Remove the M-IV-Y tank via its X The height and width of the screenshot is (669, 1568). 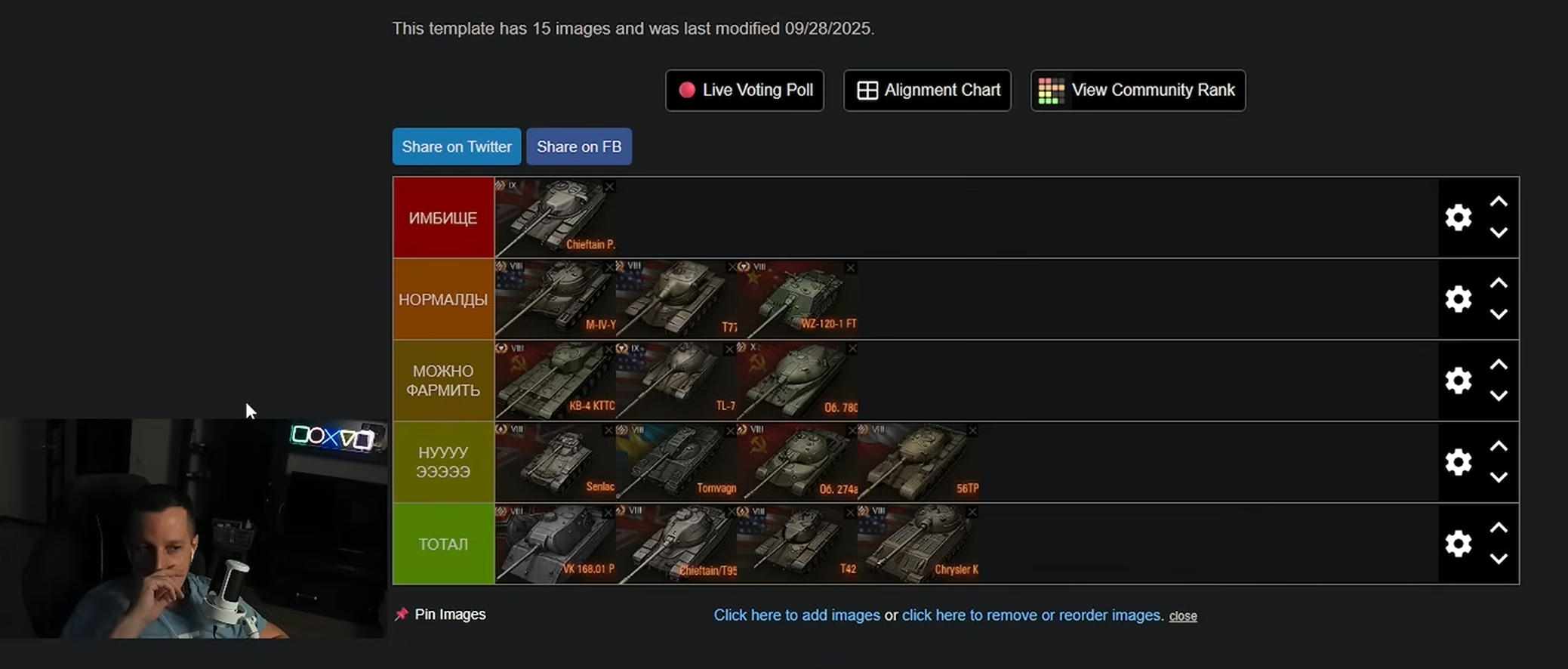pos(609,267)
